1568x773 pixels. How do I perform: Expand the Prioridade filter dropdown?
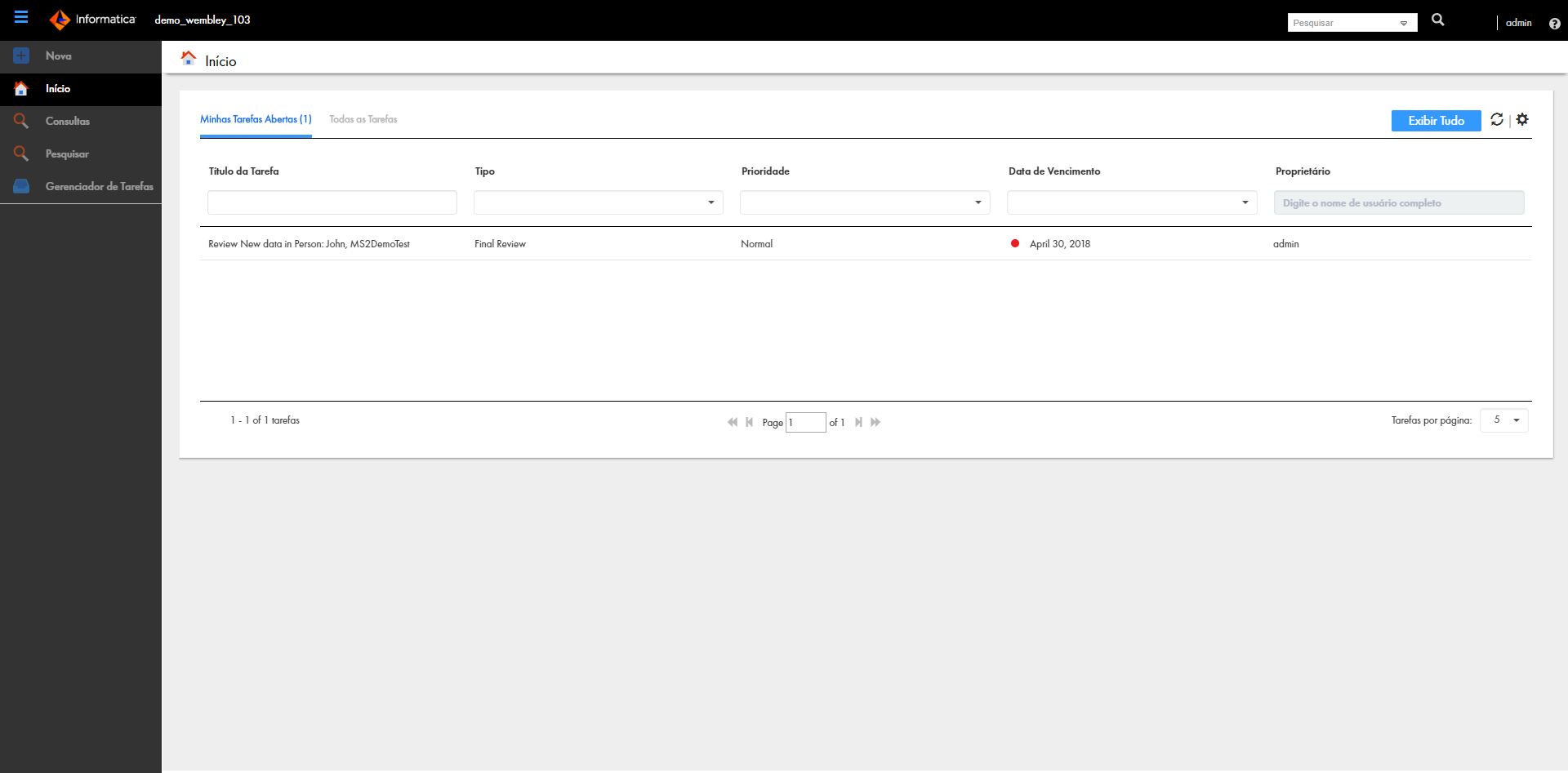pyautogui.click(x=978, y=202)
